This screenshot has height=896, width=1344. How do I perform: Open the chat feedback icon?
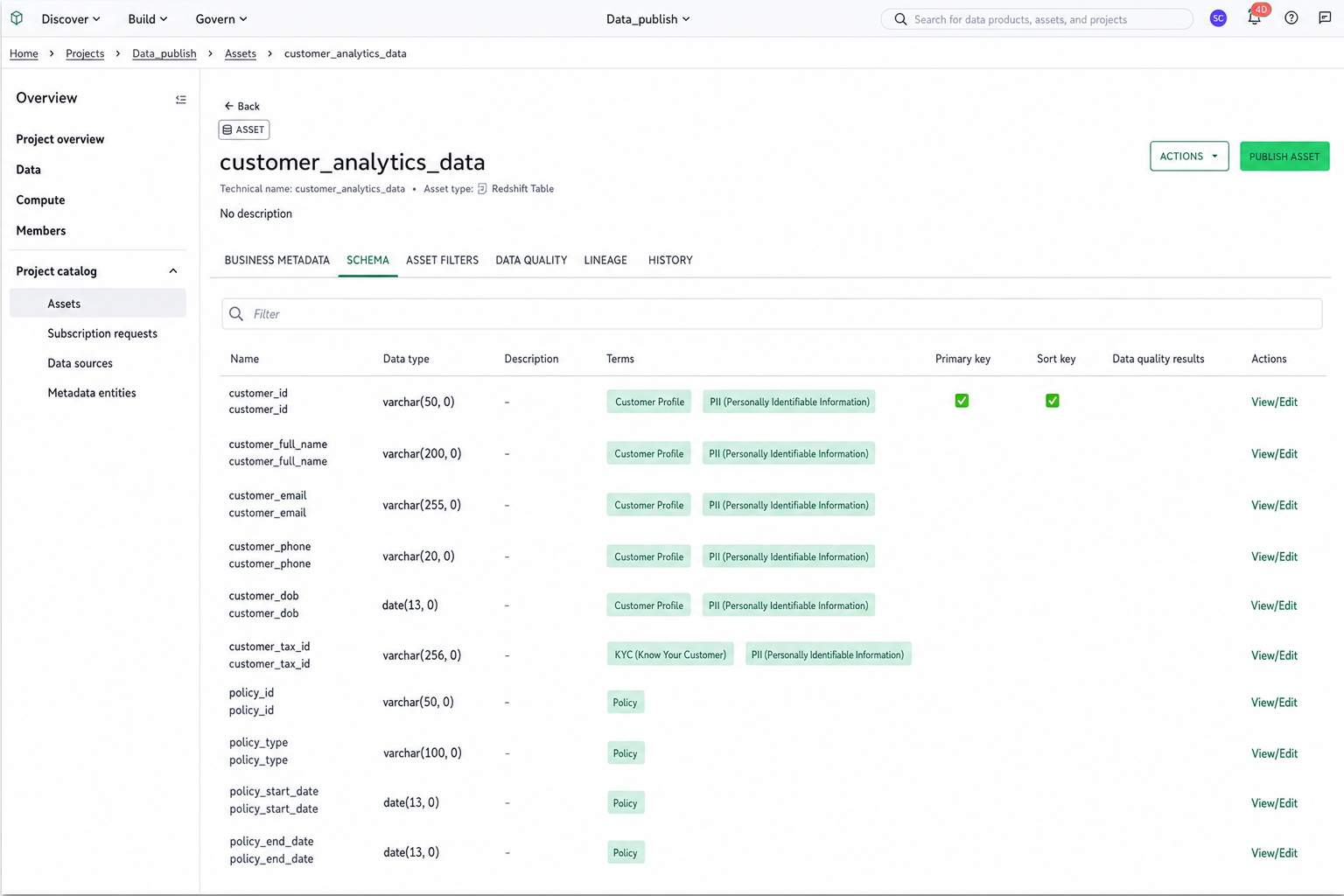coord(1325,18)
